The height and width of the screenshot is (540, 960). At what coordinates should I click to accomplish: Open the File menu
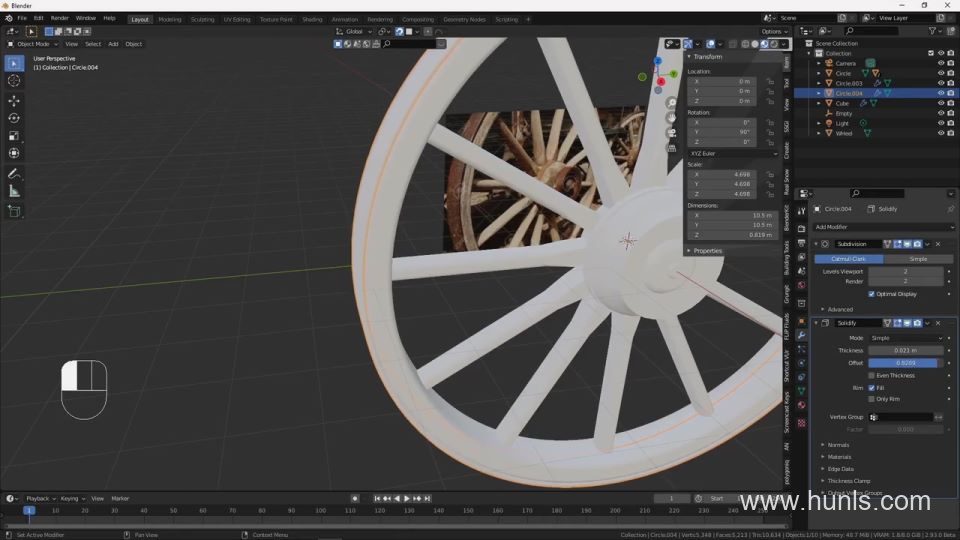coord(22,18)
